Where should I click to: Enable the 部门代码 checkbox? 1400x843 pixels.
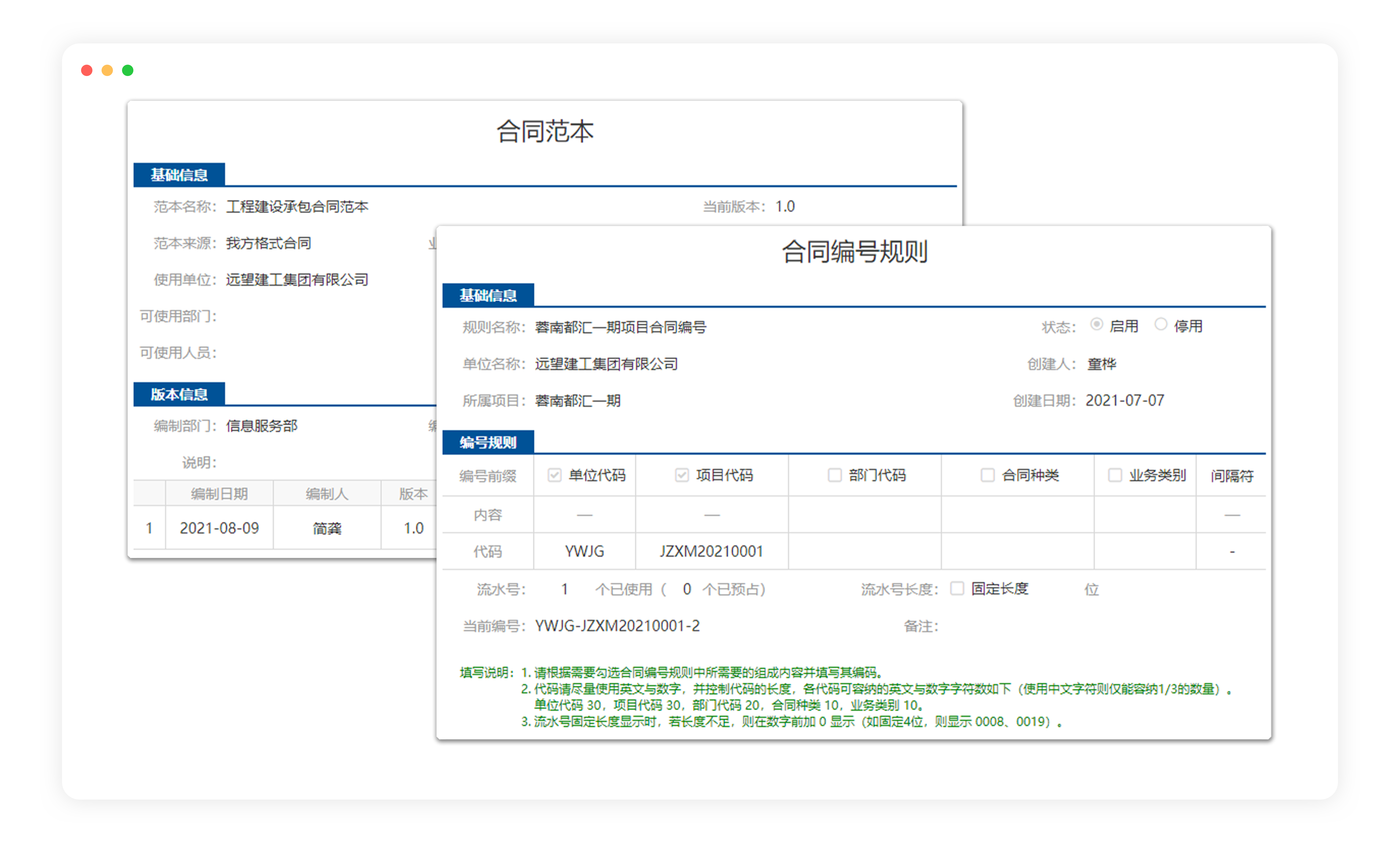pyautogui.click(x=834, y=475)
